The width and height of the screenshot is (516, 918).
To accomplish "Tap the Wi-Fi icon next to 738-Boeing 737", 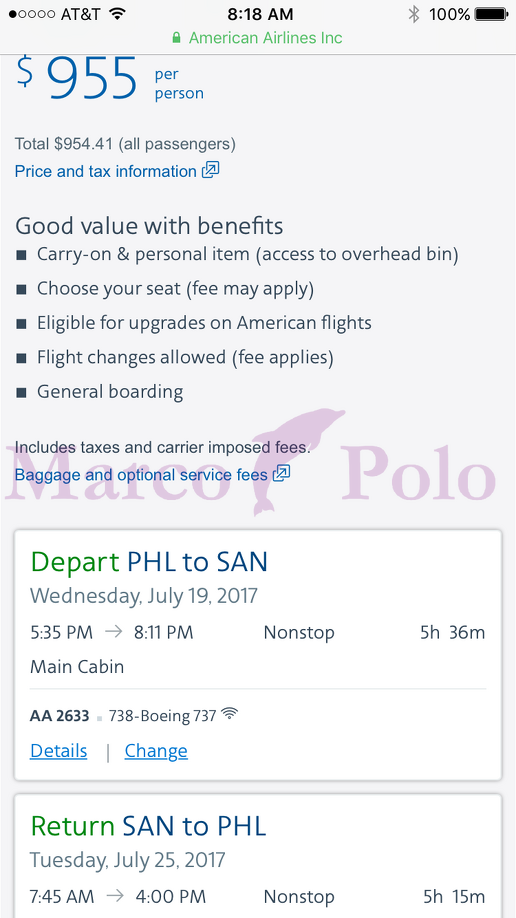I will click(230, 714).
